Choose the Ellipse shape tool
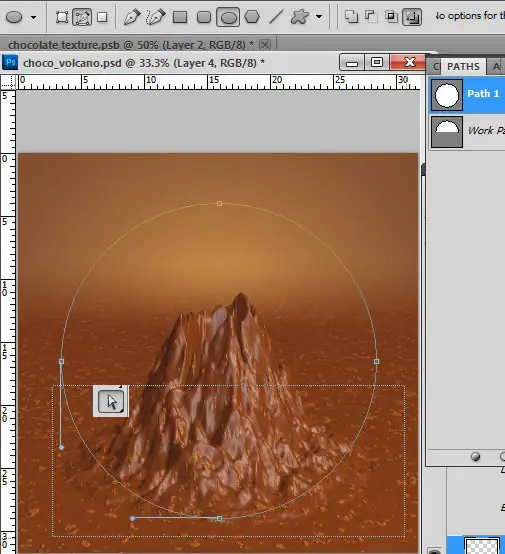The image size is (505, 554). pyautogui.click(x=228, y=17)
